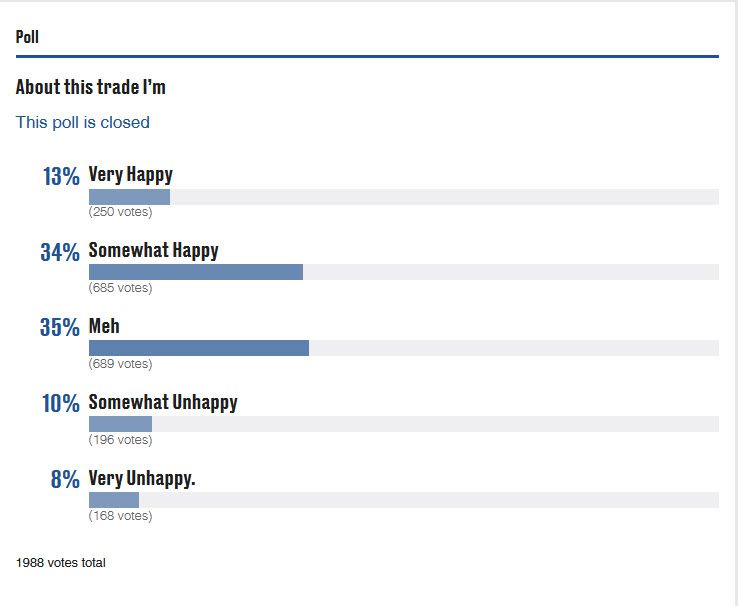Click the 34% percentage figure
The width and height of the screenshot is (739, 606).
(59, 253)
